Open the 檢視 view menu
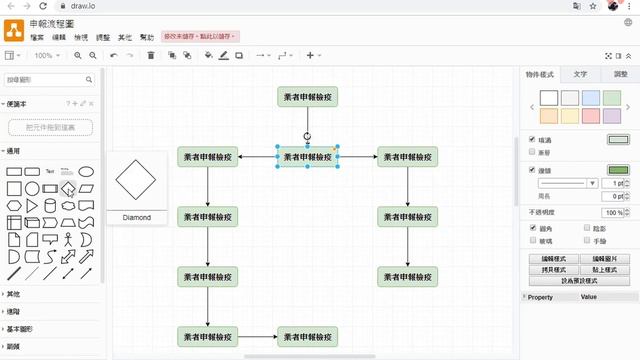Screen dimensions: 640x360 81,38
